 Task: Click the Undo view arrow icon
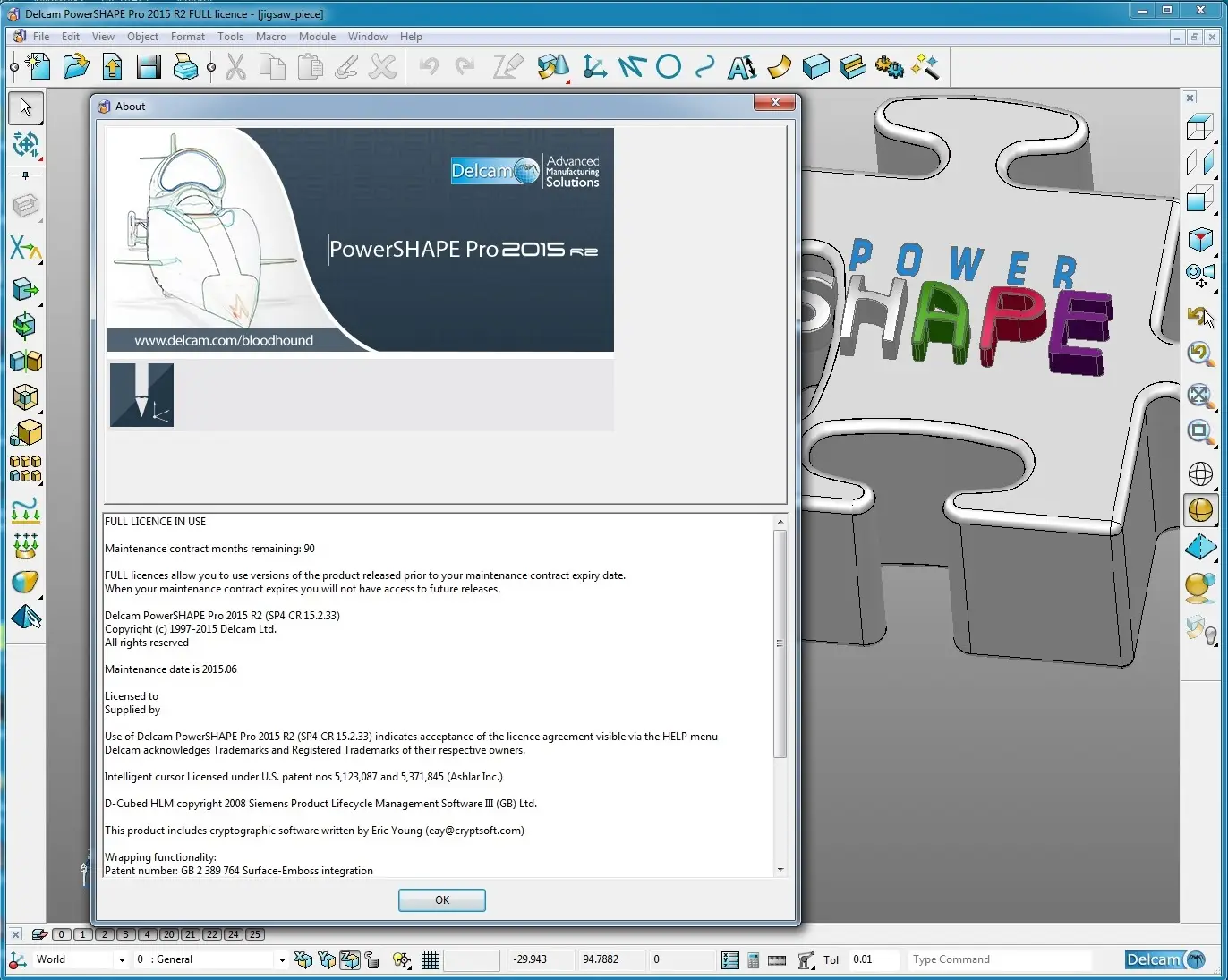1200,316
